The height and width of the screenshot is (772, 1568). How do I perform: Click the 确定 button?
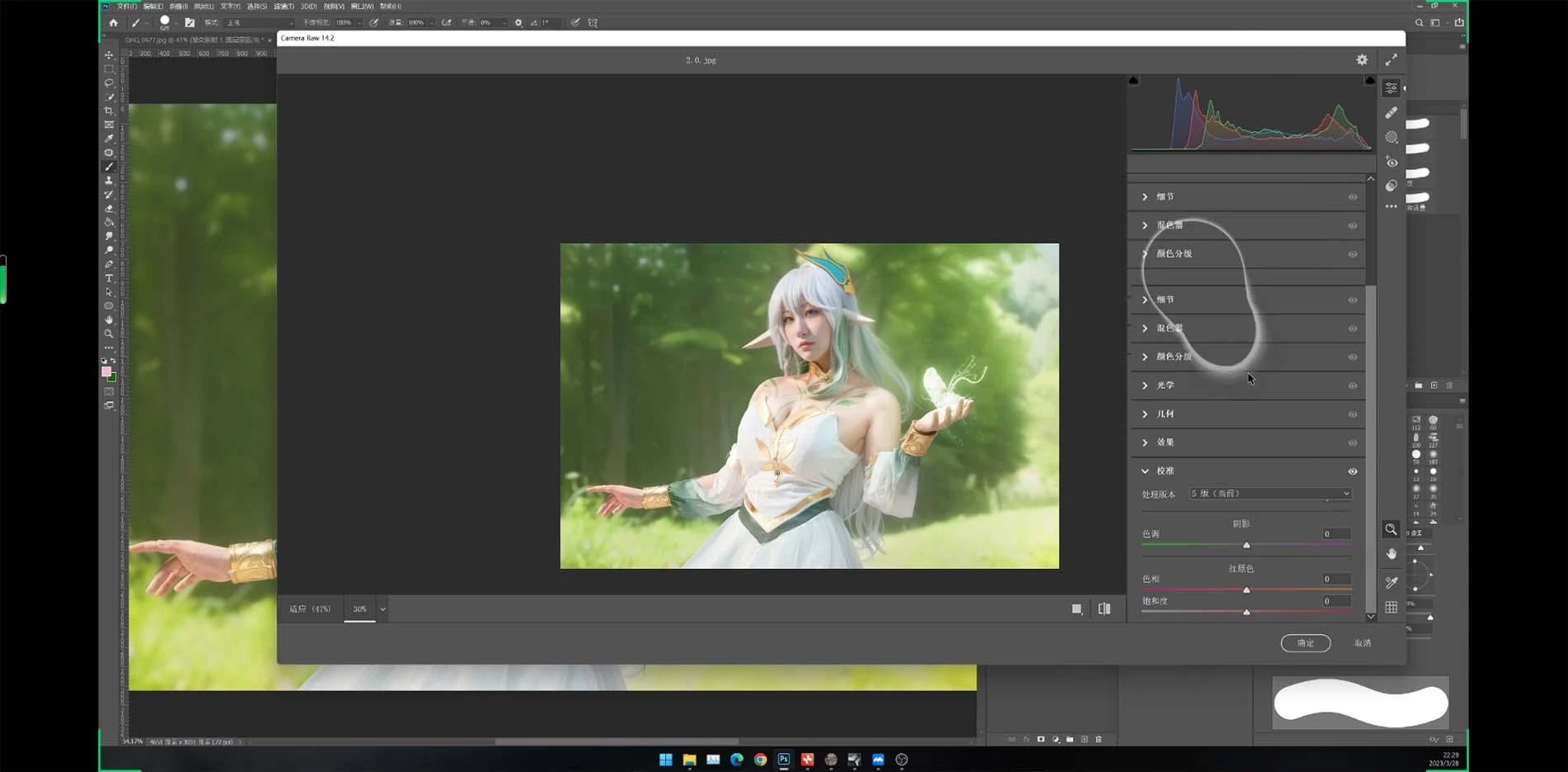[x=1305, y=643]
